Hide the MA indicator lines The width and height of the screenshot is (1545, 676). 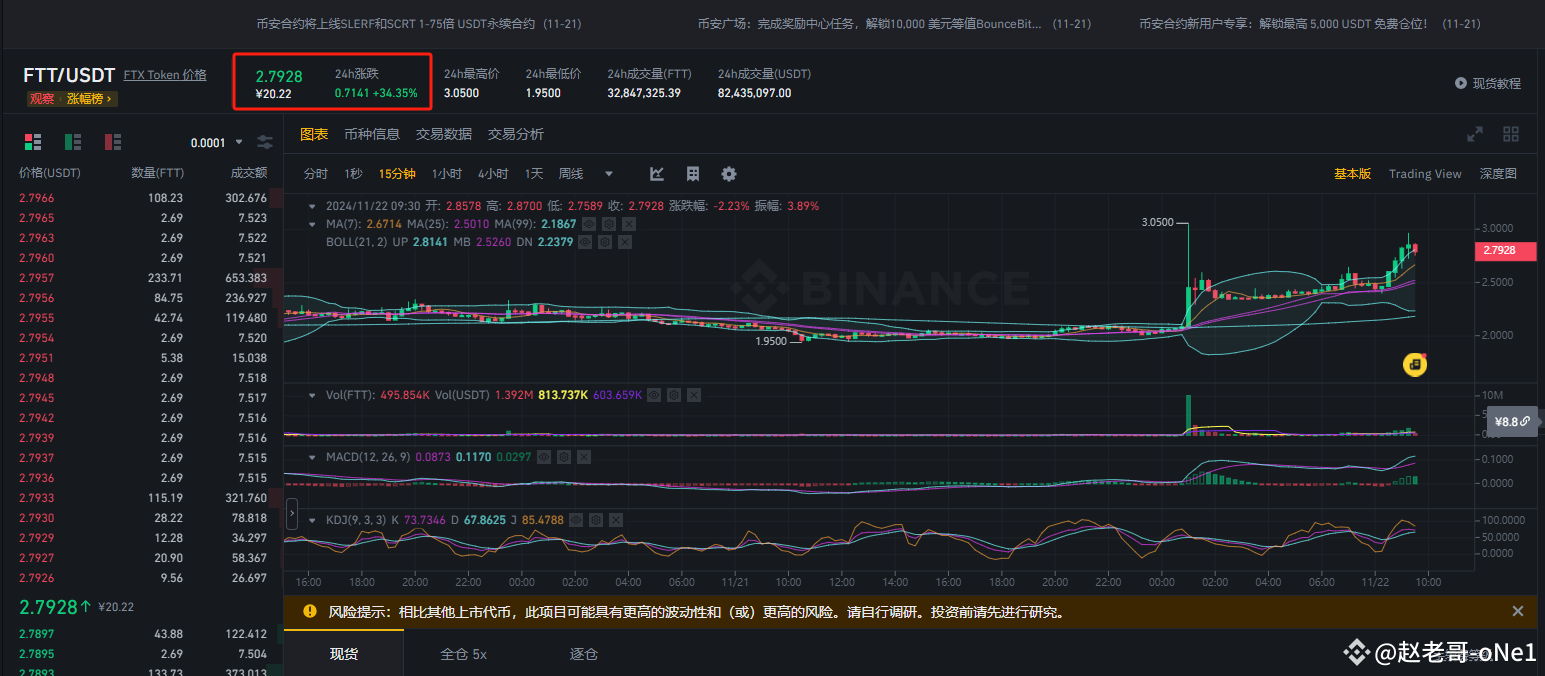[x=589, y=224]
